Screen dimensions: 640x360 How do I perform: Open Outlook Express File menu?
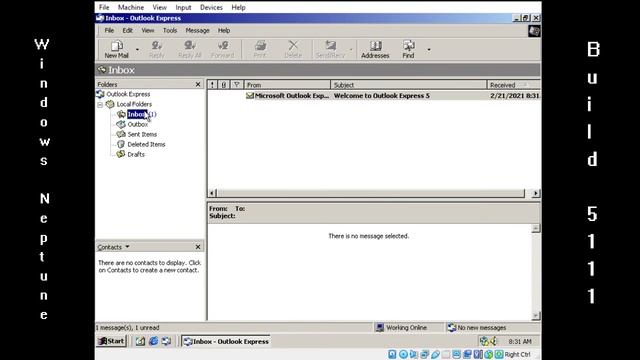coord(109,31)
